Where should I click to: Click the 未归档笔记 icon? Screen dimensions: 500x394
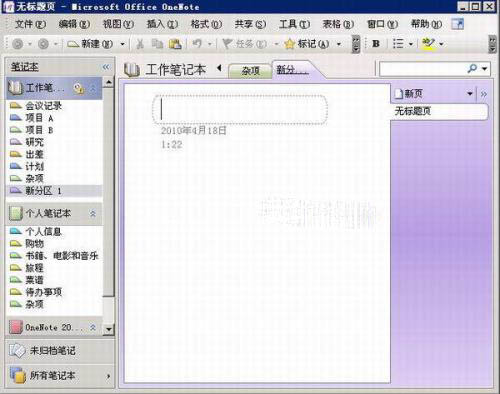click(x=17, y=351)
